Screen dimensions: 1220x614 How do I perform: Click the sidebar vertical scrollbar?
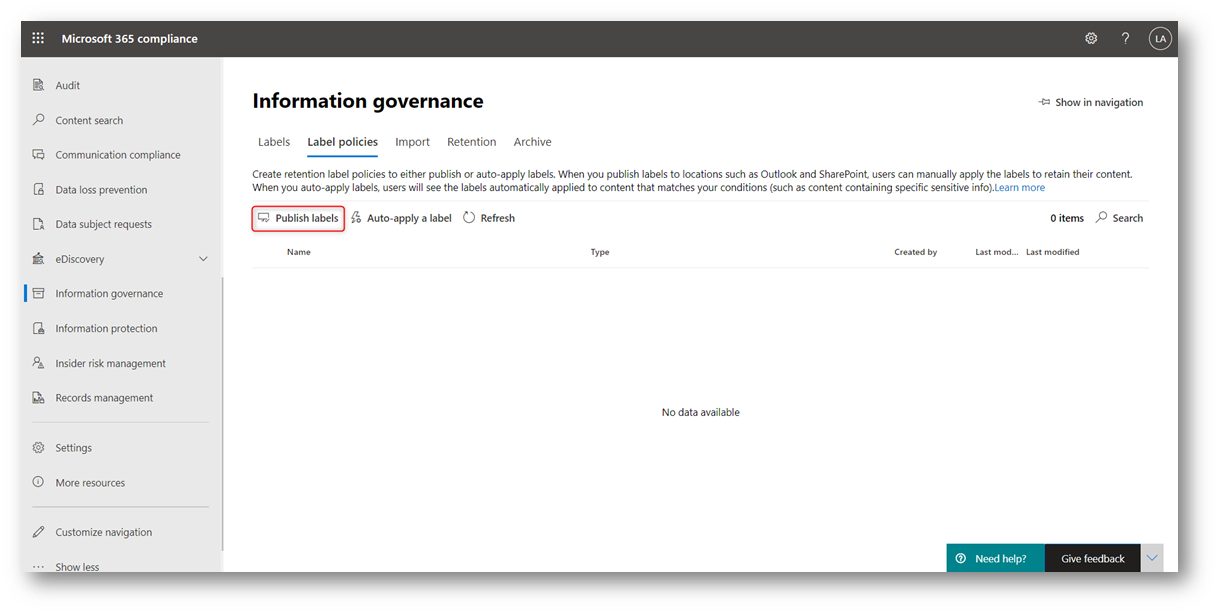[x=223, y=414]
